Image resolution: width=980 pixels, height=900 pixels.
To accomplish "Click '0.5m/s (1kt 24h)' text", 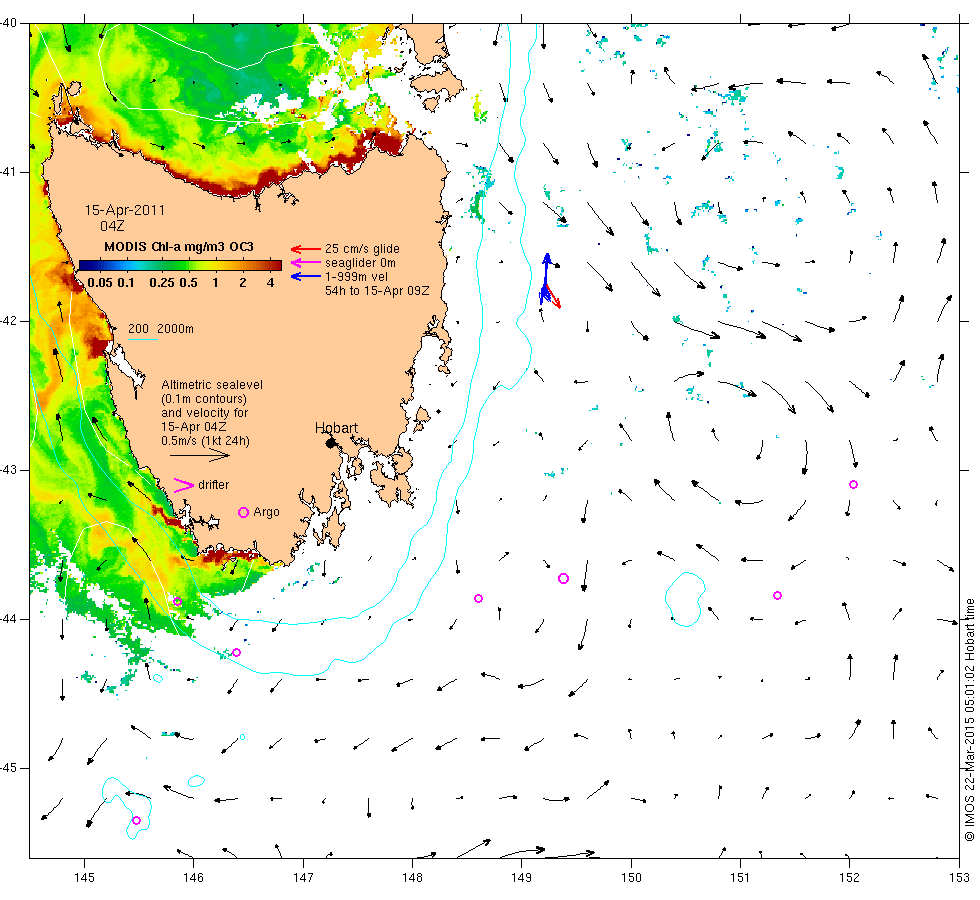I will pos(206,441).
